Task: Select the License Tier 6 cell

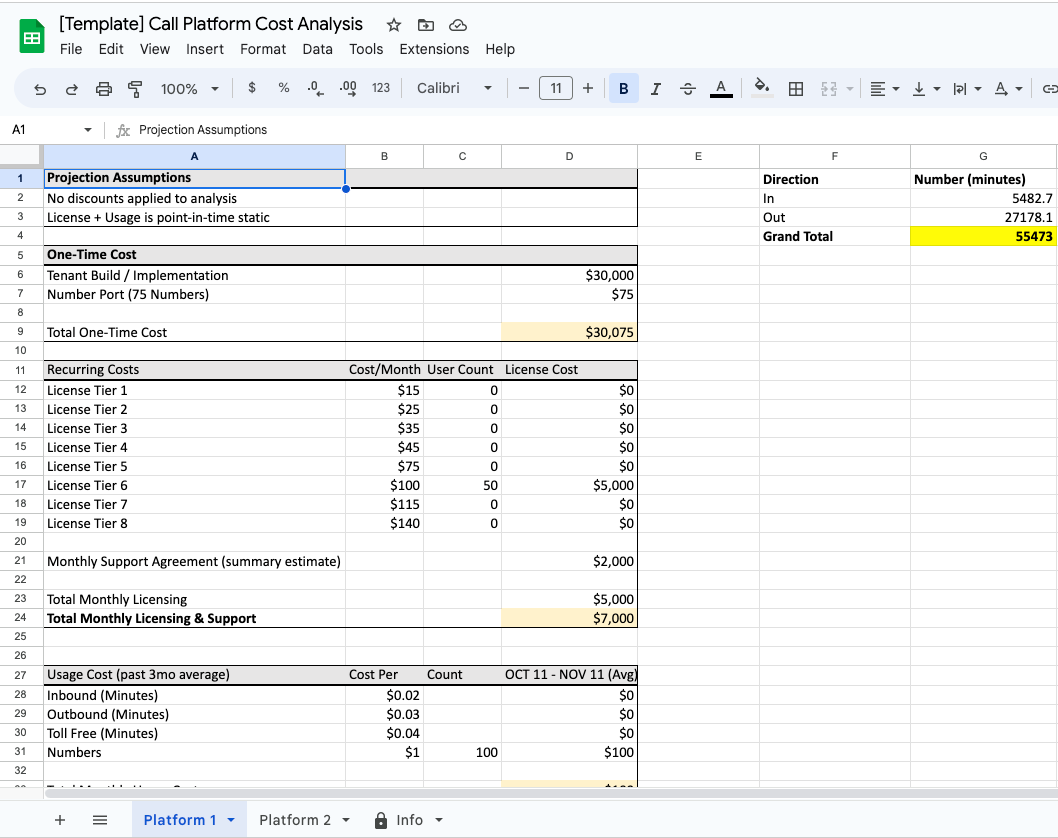Action: (x=194, y=485)
